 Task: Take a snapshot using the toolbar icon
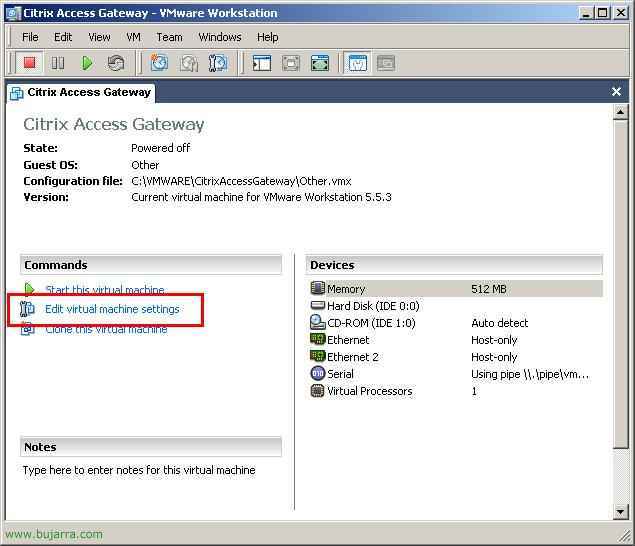click(x=159, y=63)
